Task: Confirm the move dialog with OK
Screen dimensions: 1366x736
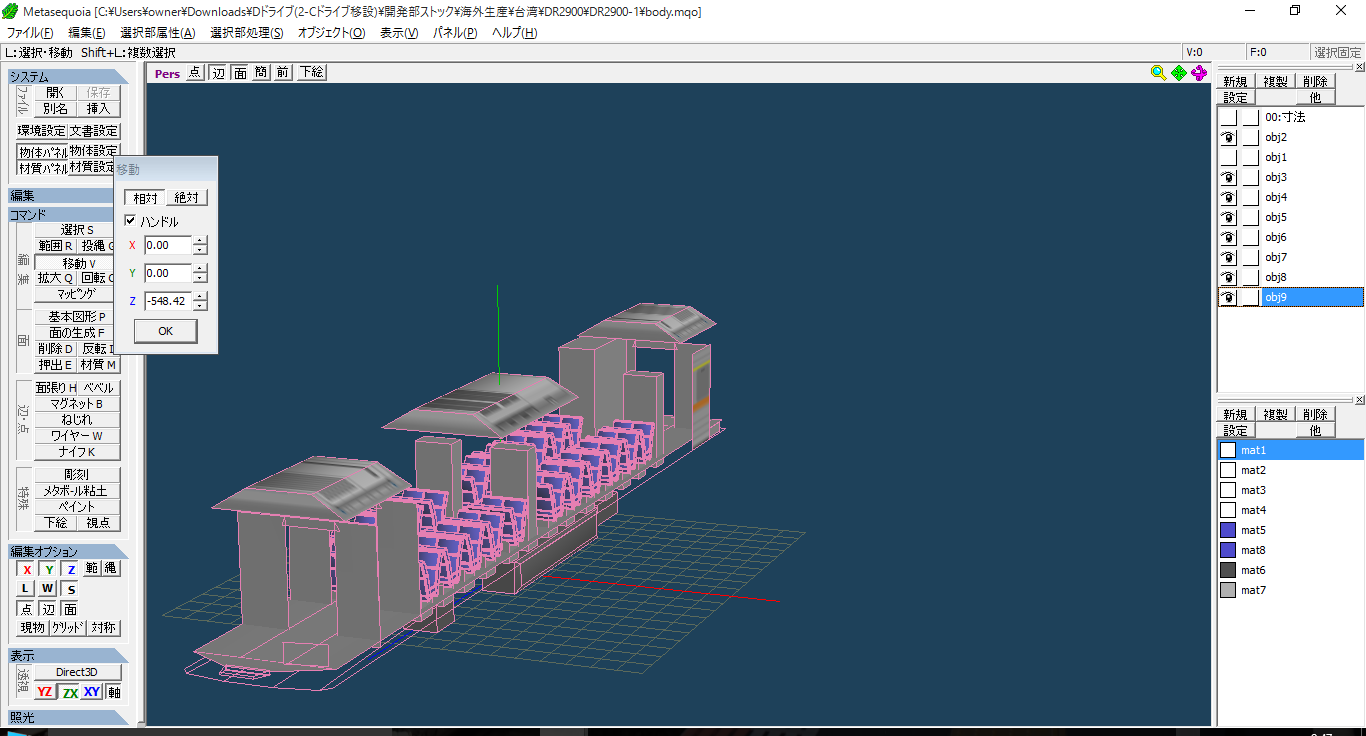Action: tap(166, 331)
